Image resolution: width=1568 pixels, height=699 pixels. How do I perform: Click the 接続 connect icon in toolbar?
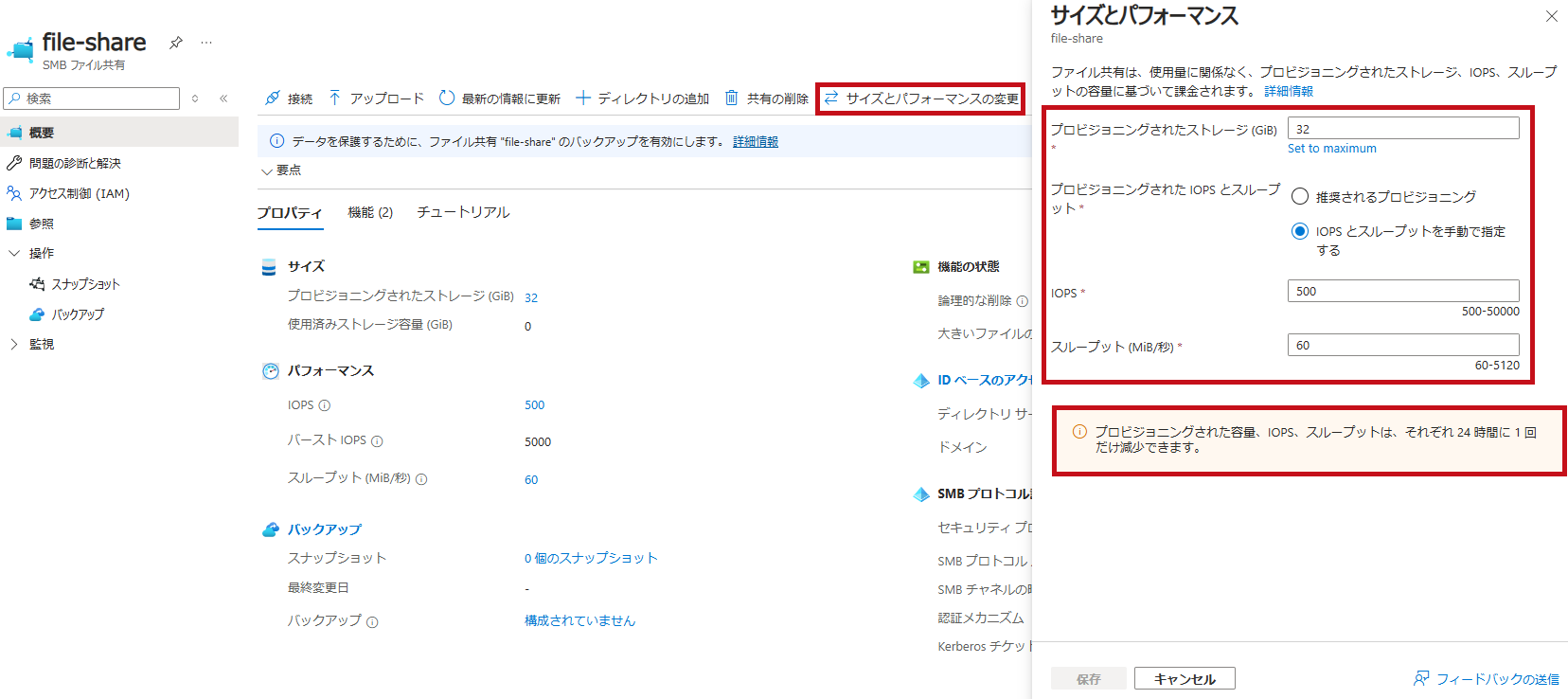click(273, 98)
